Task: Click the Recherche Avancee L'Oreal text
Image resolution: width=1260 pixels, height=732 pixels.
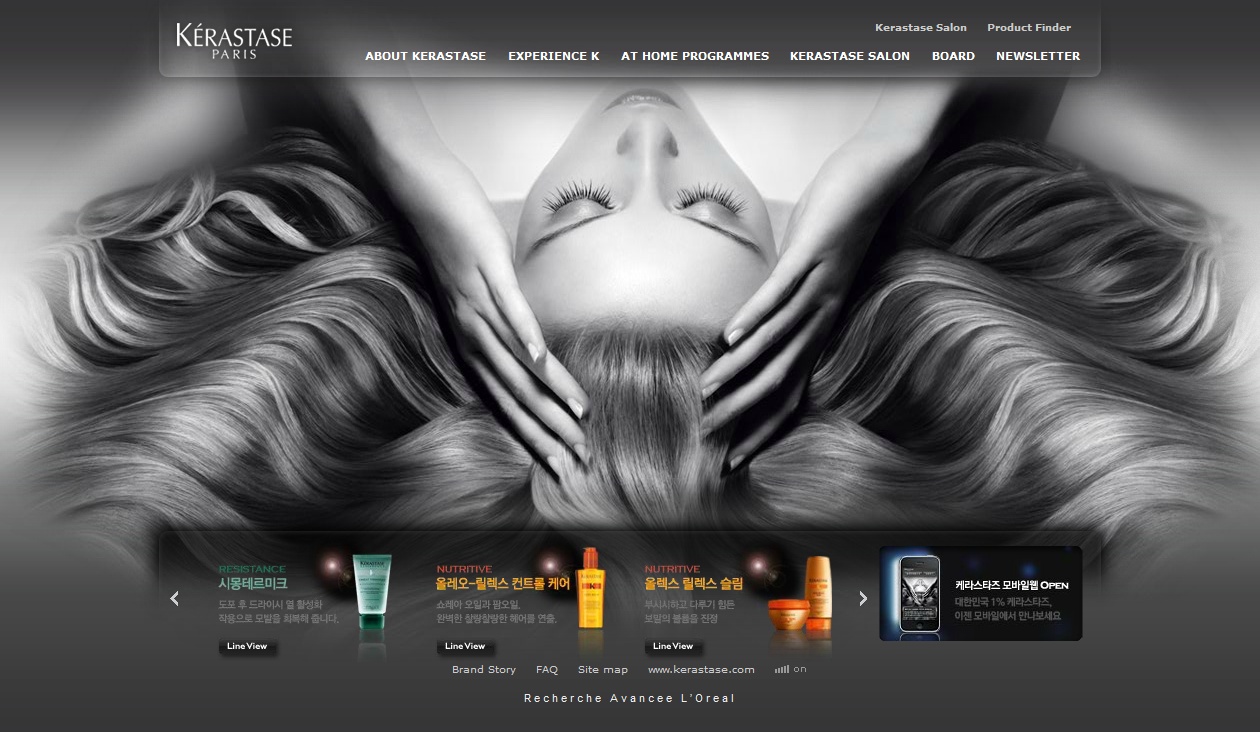Action: point(630,698)
